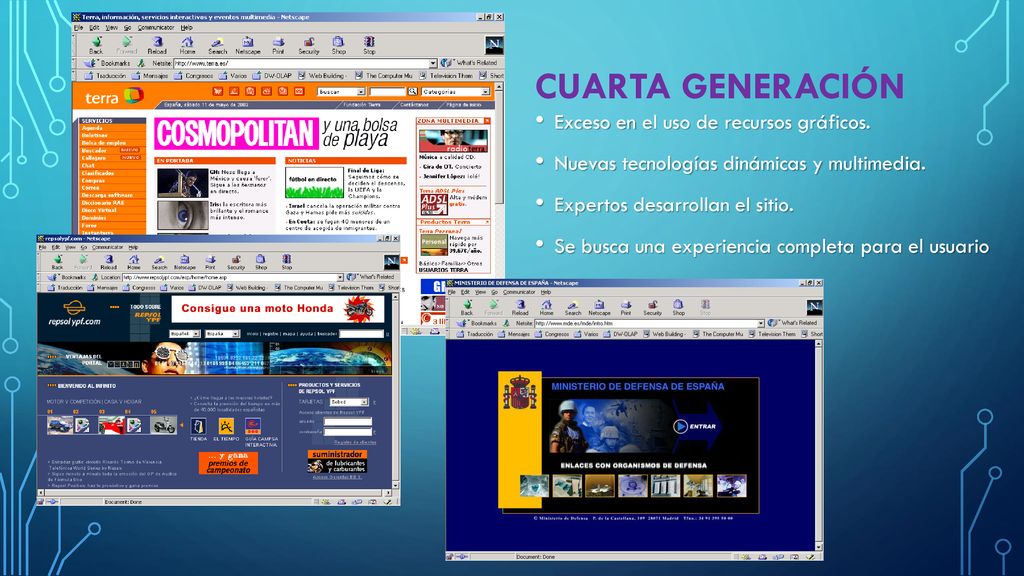Click the buscador search field on Repsol page
Viewport: 1024px width, 576px height.
(361, 334)
